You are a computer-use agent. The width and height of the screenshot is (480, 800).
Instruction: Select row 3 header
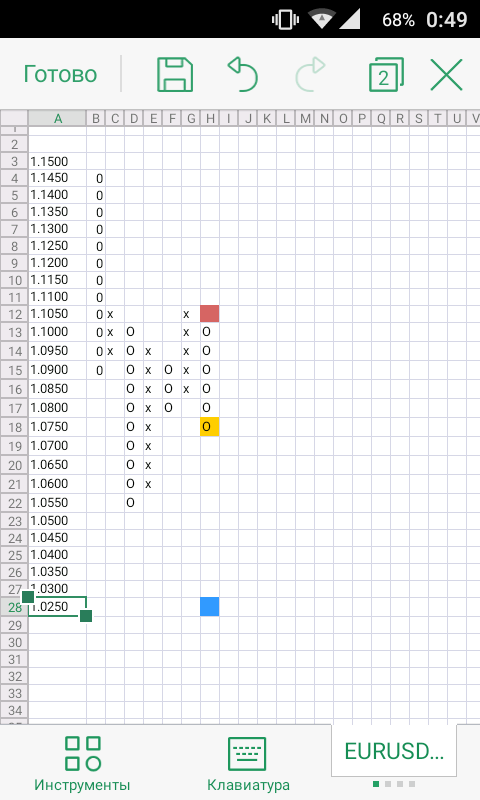tap(14, 161)
